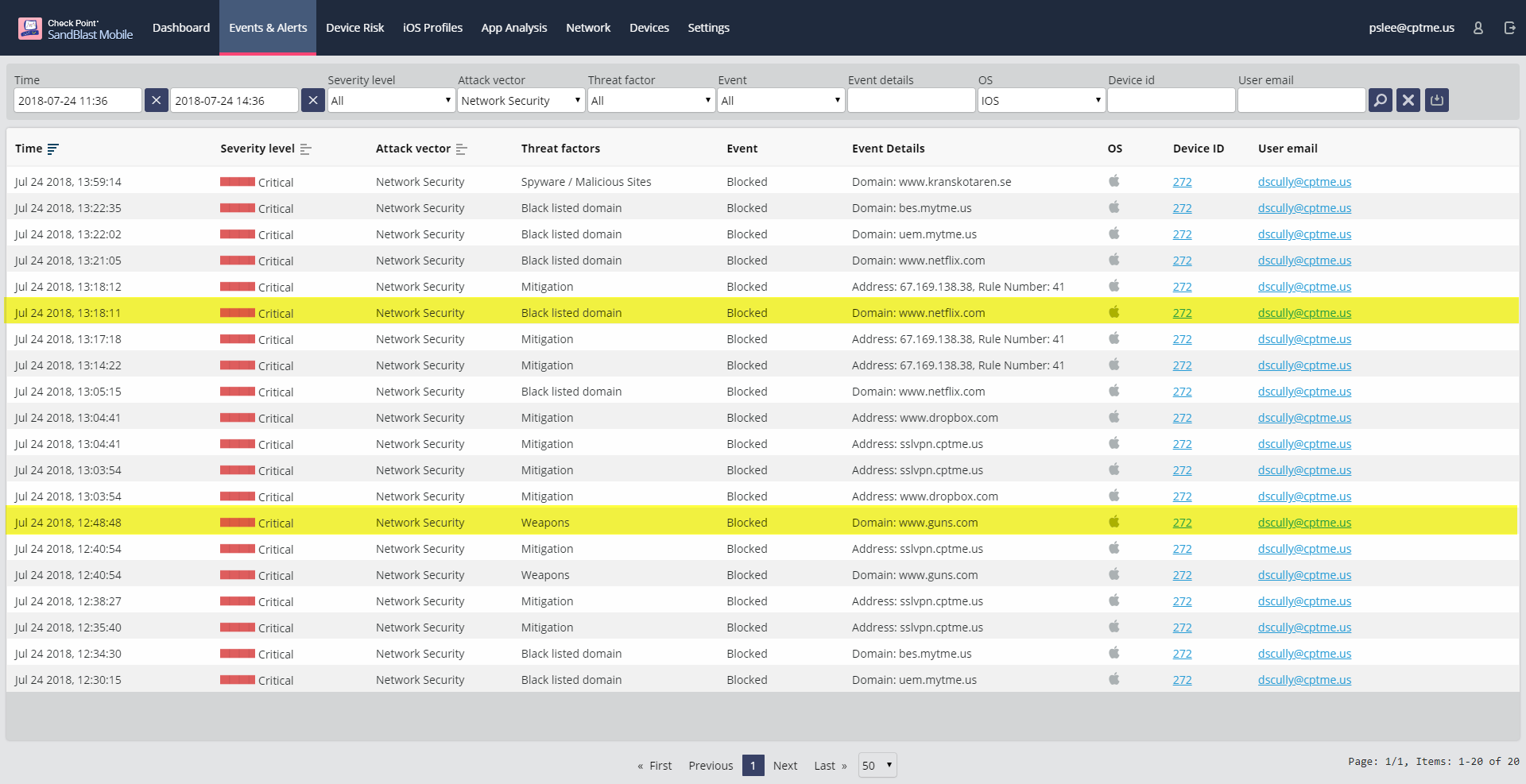Click the start time input 2018-07-24 11:36
This screenshot has width=1526, height=784.
[78, 100]
